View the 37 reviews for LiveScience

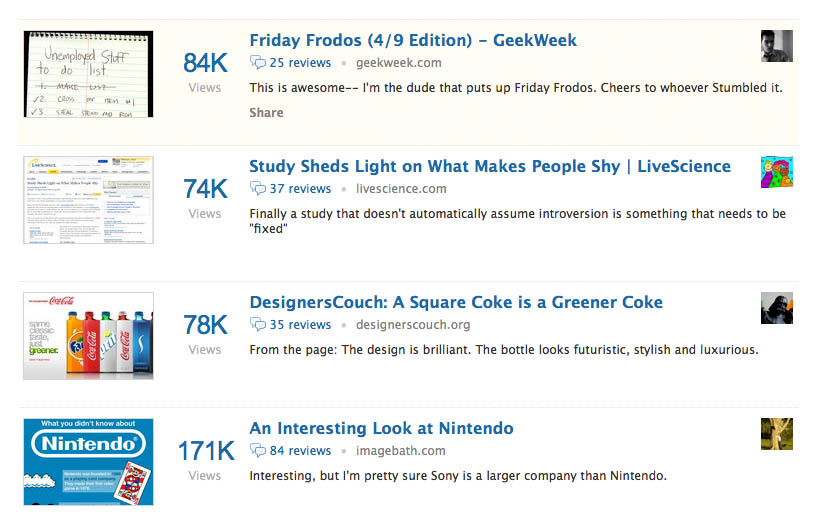tap(300, 189)
